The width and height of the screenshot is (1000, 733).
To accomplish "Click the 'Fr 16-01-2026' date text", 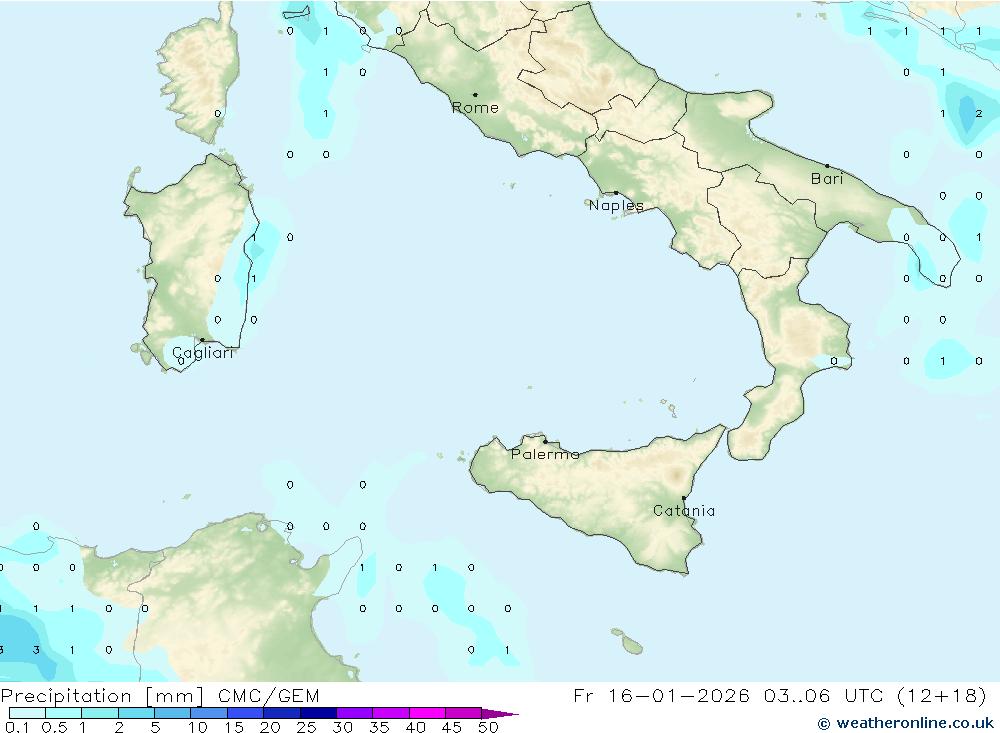I will (x=661, y=695).
